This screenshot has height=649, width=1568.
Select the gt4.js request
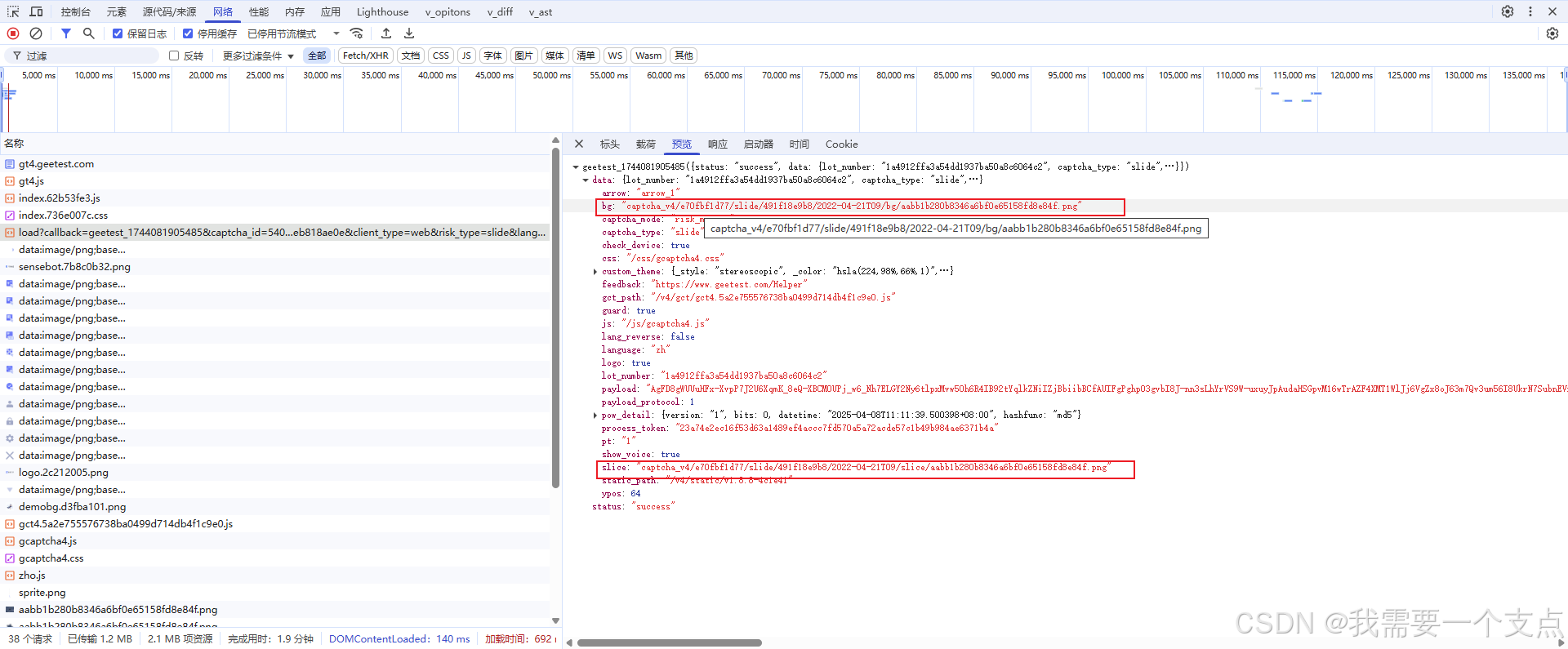tap(274, 181)
